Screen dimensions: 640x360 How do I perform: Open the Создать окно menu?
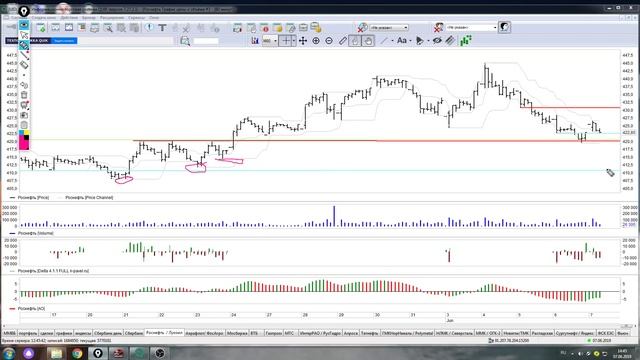(44, 18)
